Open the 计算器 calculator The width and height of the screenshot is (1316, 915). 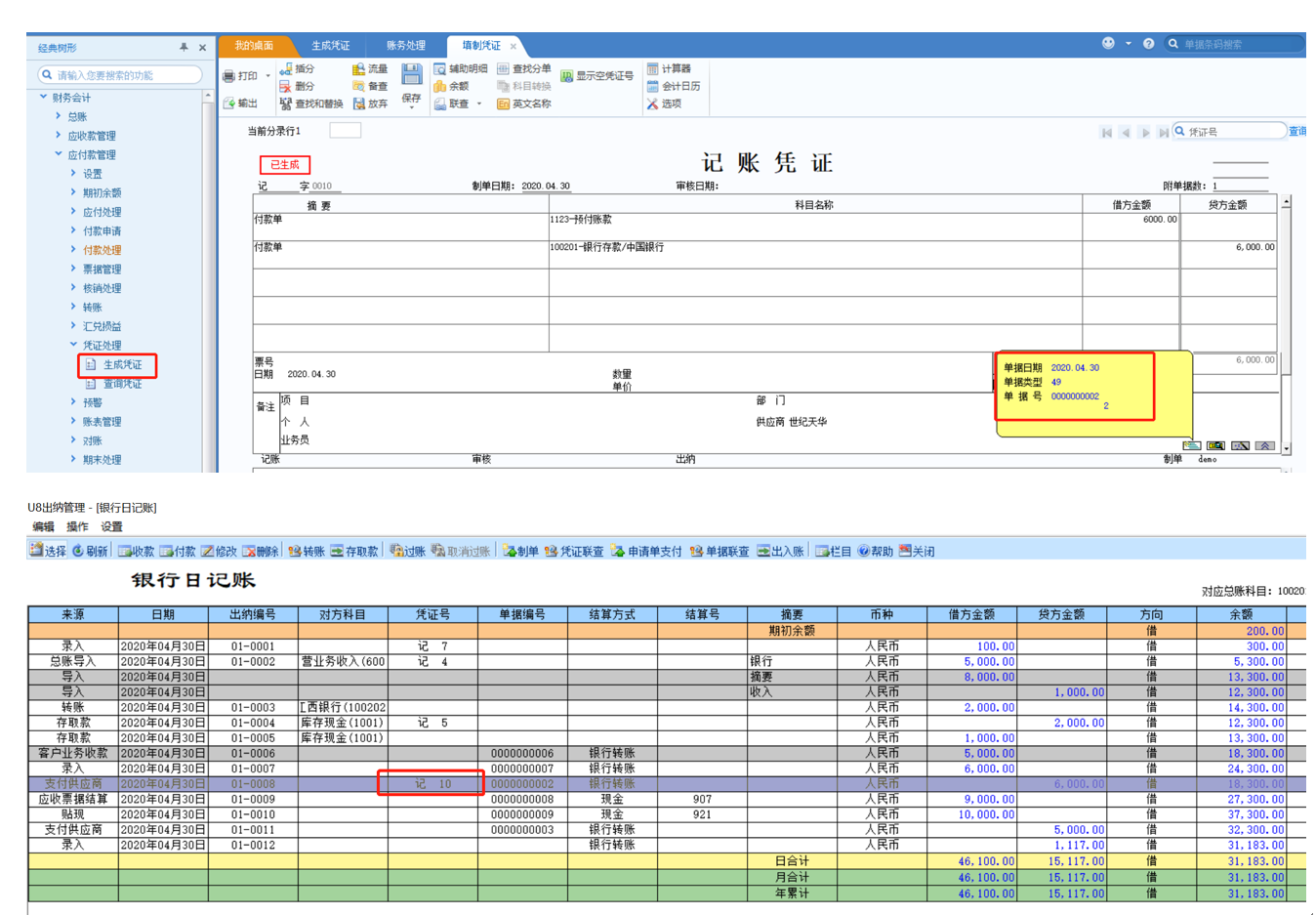point(669,68)
